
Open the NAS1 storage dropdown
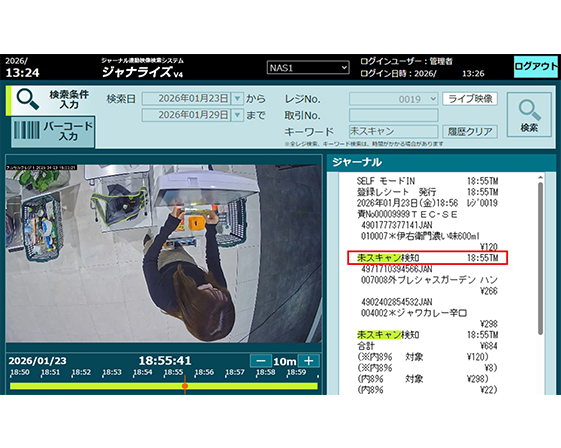pos(308,68)
